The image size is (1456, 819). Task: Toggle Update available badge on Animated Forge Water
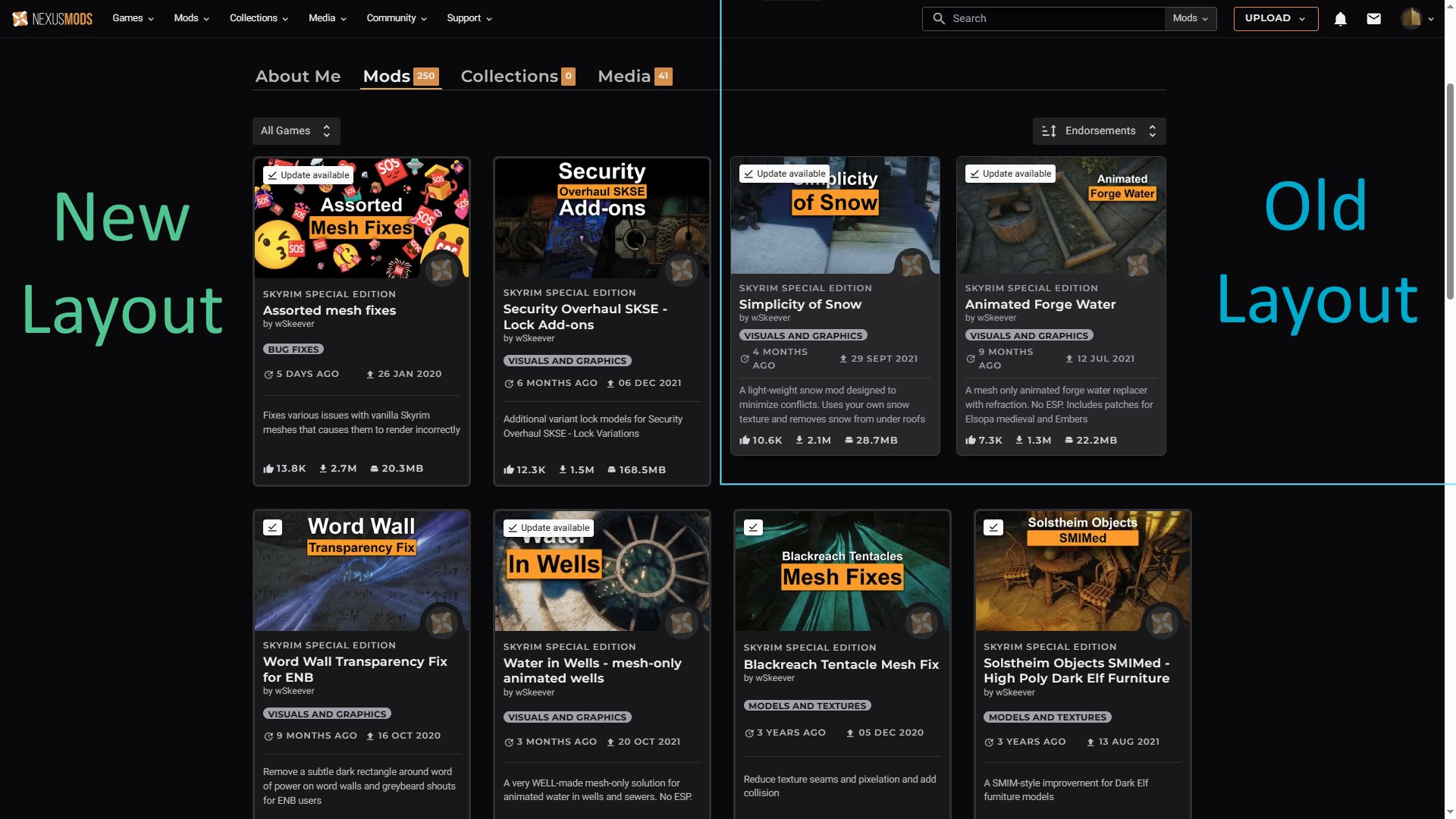[x=1009, y=174]
